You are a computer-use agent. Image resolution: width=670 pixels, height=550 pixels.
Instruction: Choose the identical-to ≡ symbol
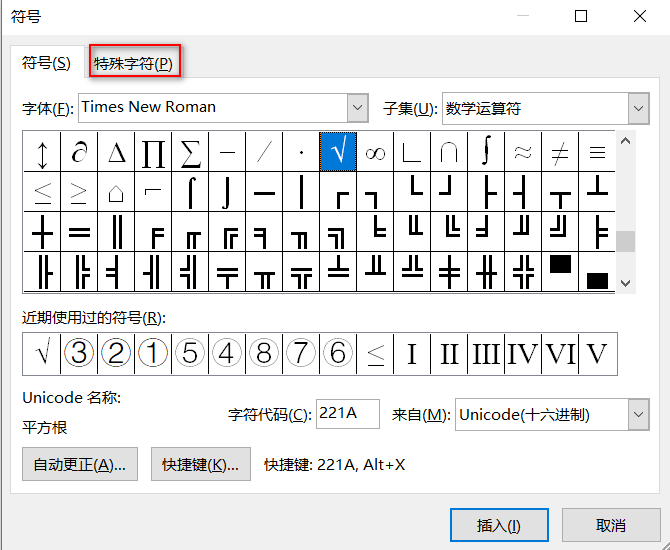[597, 152]
